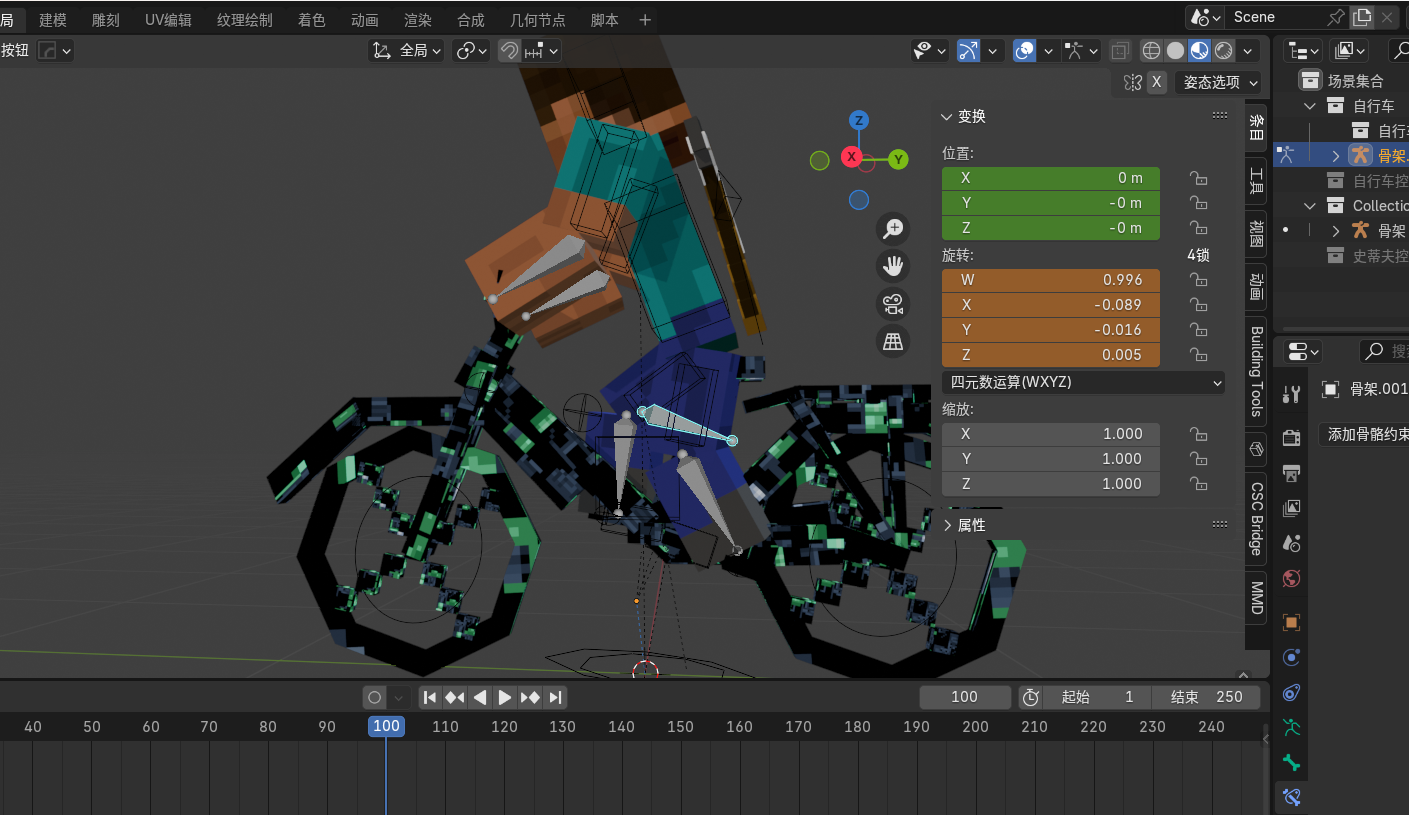The image size is (1409, 815).
Task: Switch to the 建模 workspace tab
Action: 53,19
